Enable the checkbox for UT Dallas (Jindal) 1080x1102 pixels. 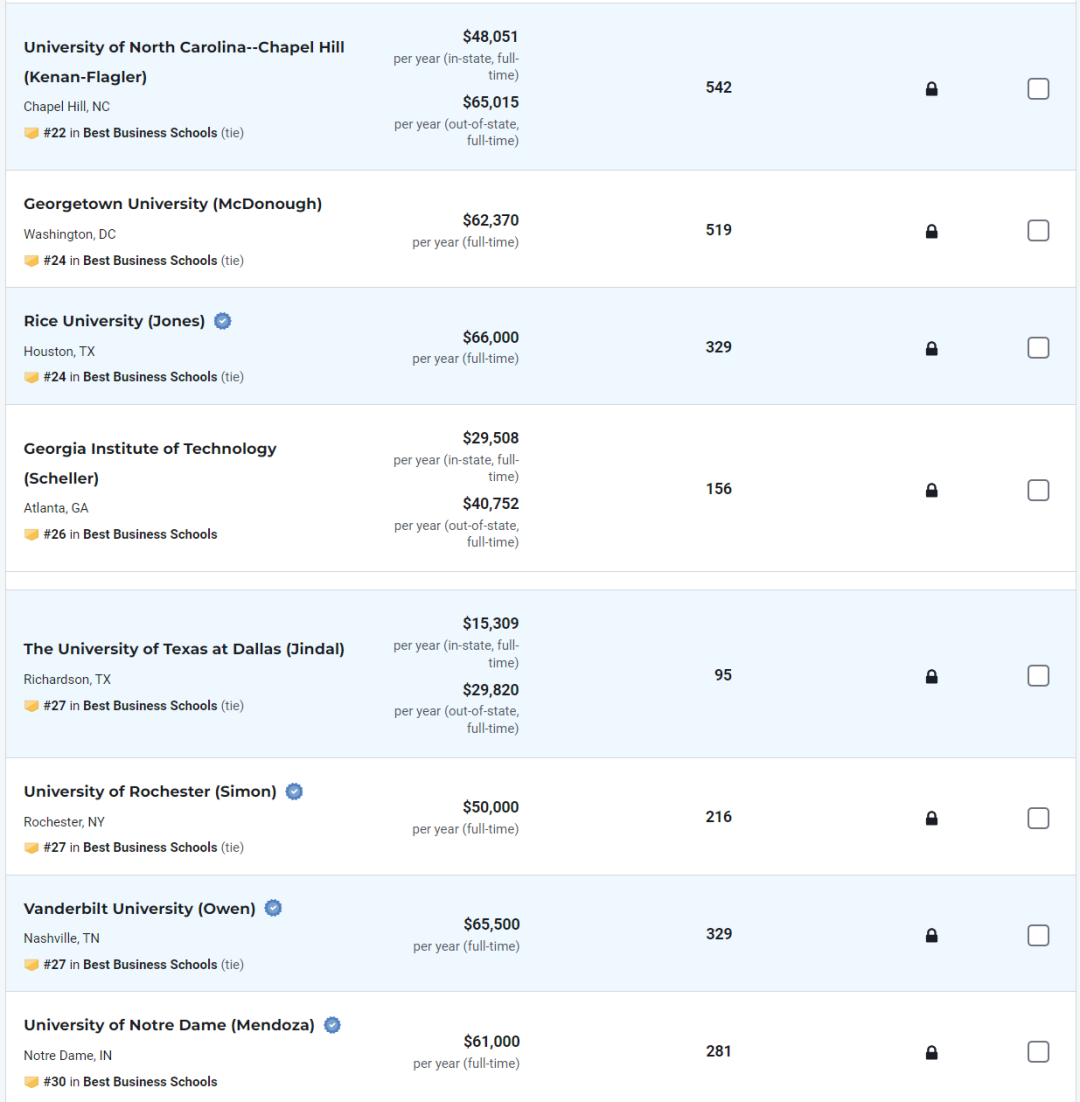coord(1038,675)
